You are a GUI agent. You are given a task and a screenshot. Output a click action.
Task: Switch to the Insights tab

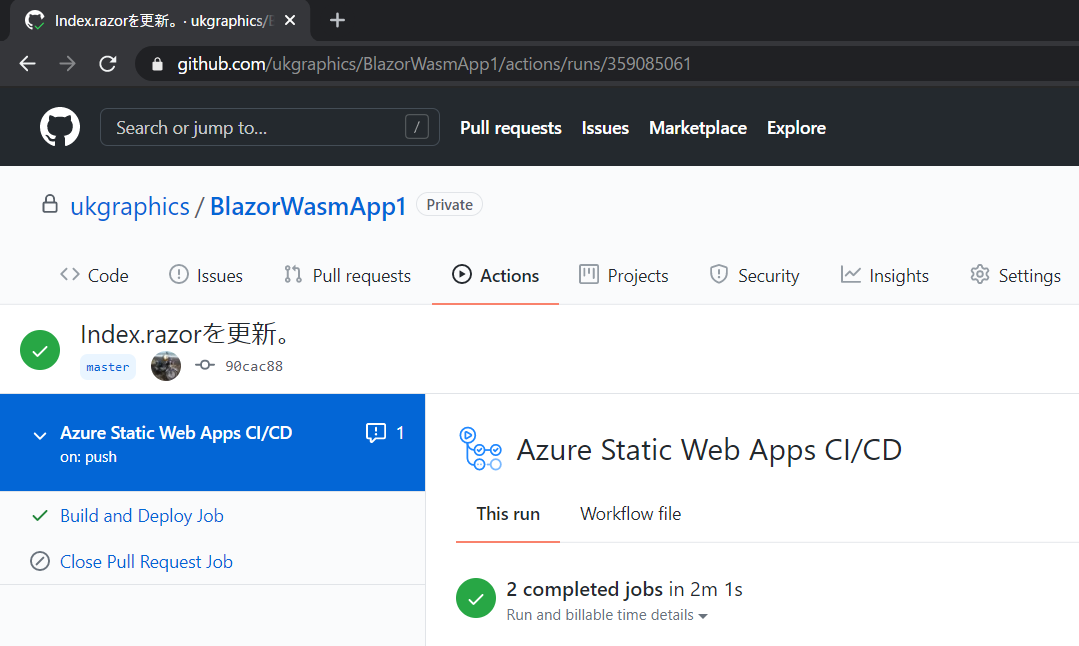click(884, 276)
